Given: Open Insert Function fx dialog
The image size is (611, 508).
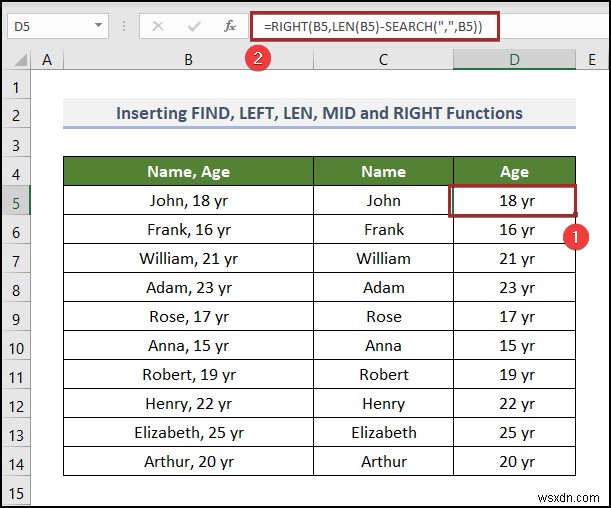Looking at the screenshot, I should click(230, 26).
